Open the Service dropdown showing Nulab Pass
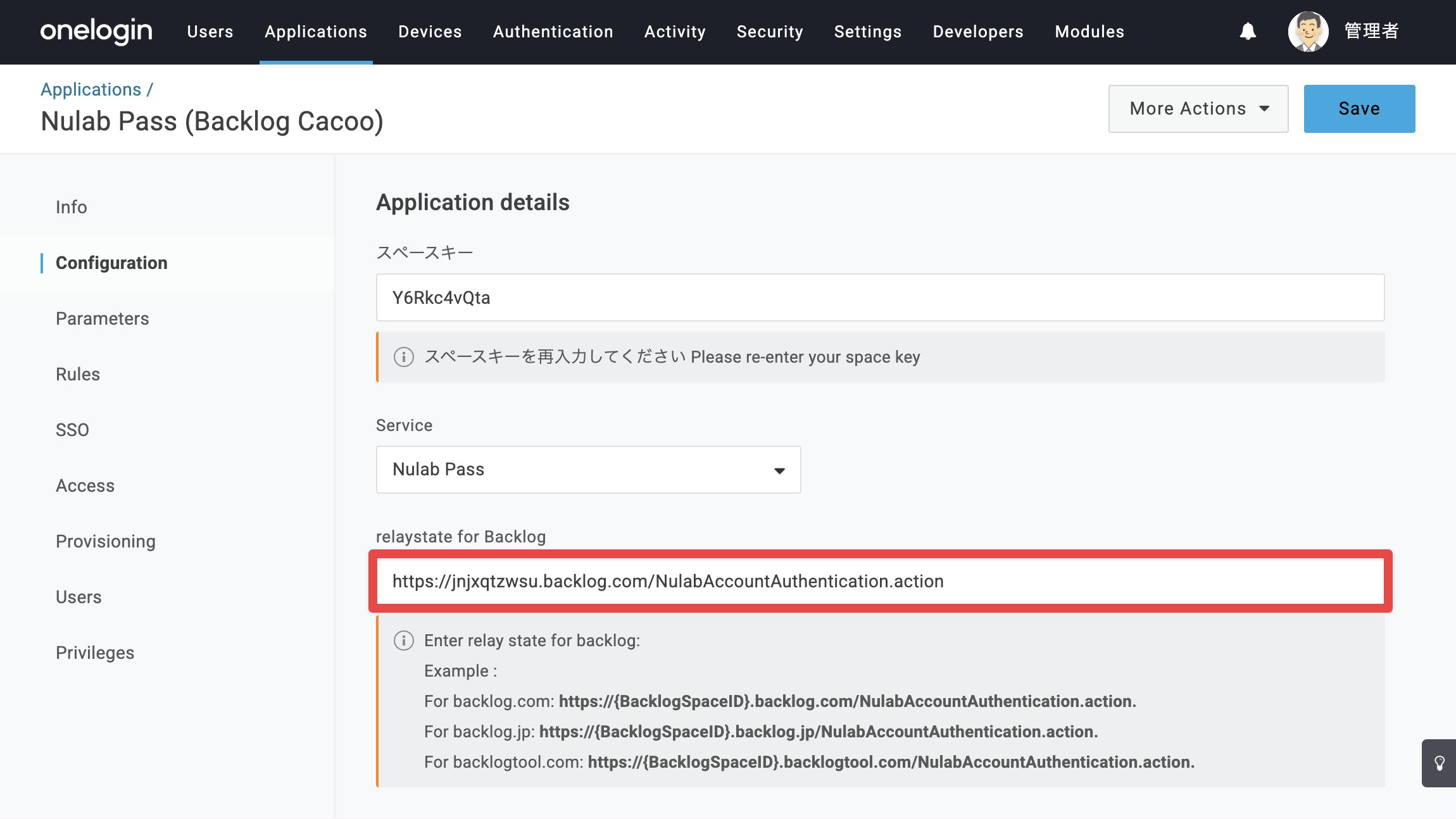Viewport: 1456px width, 819px height. pyautogui.click(x=588, y=470)
